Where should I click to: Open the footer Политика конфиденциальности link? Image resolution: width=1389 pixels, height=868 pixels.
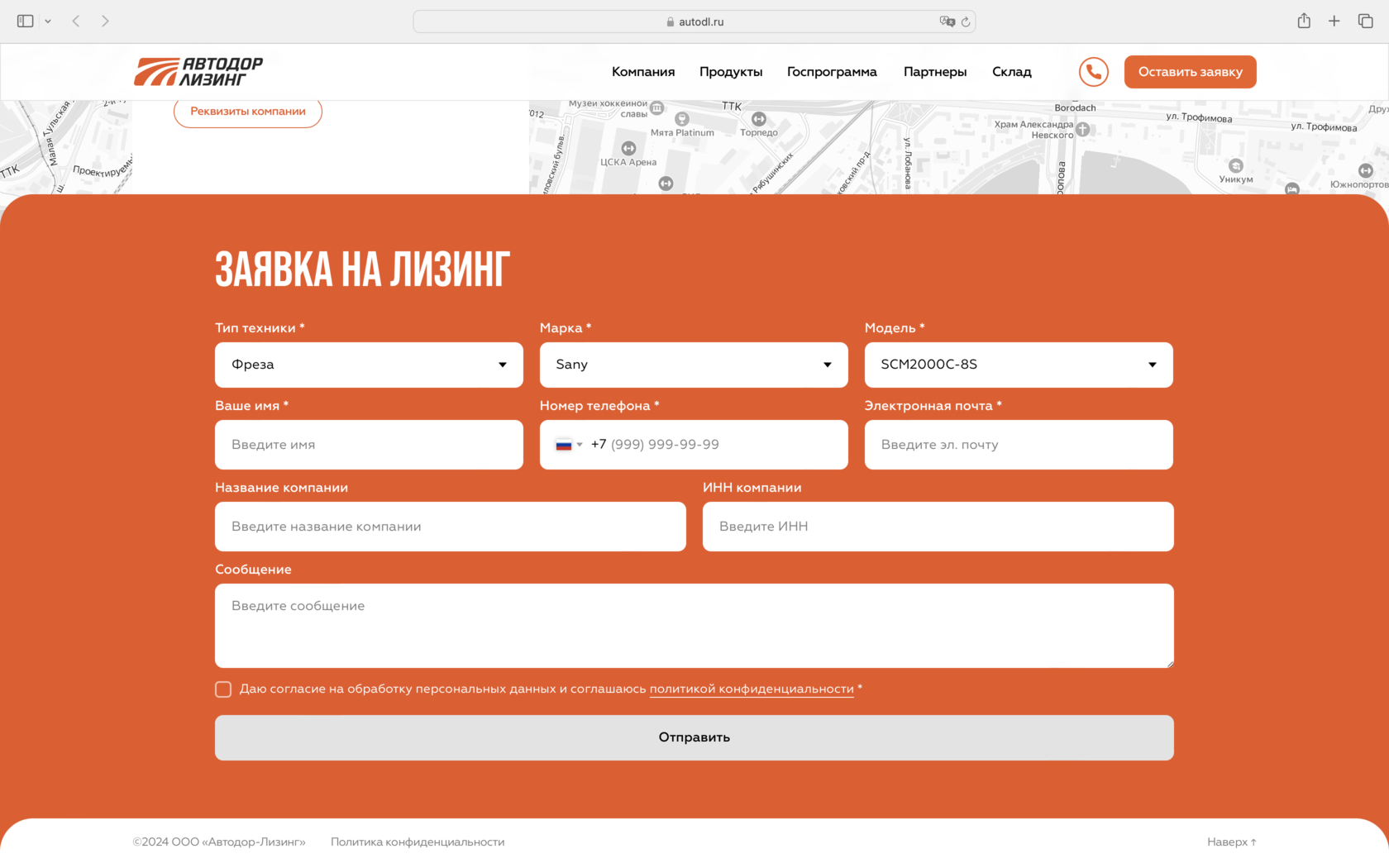point(418,842)
